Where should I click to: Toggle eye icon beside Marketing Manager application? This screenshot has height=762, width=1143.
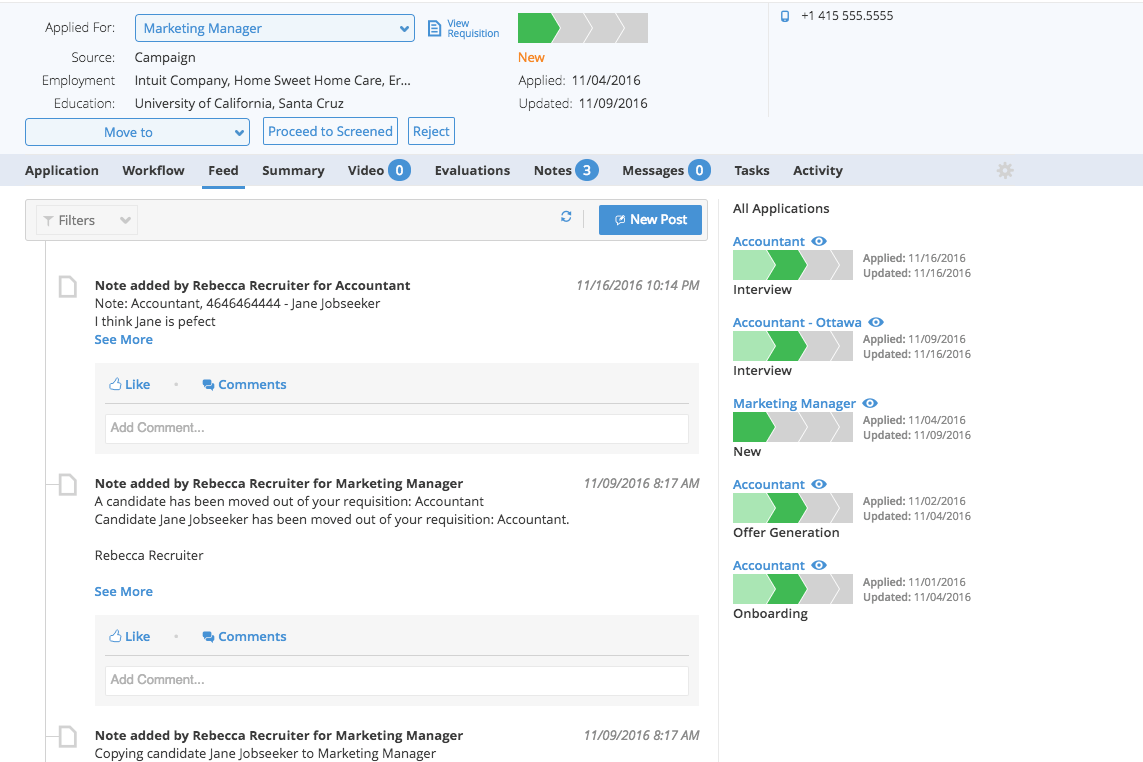click(870, 403)
